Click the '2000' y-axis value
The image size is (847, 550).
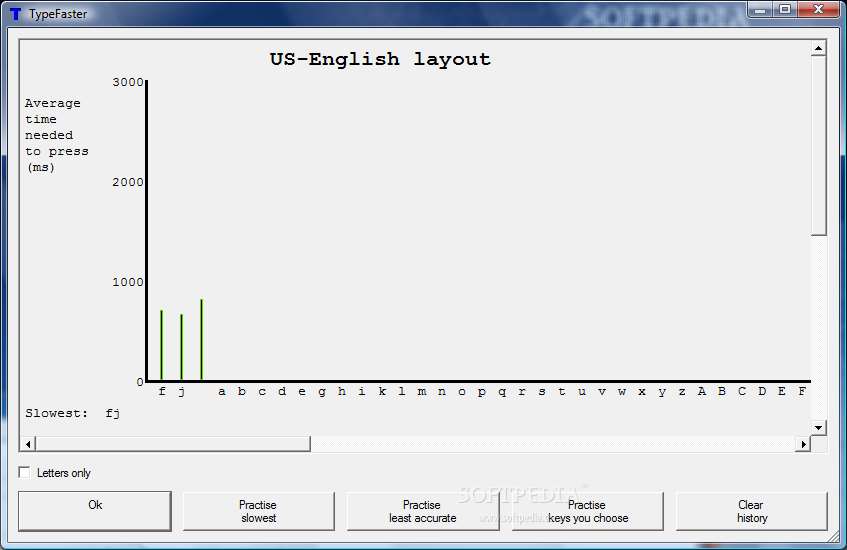pyautogui.click(x=127, y=182)
